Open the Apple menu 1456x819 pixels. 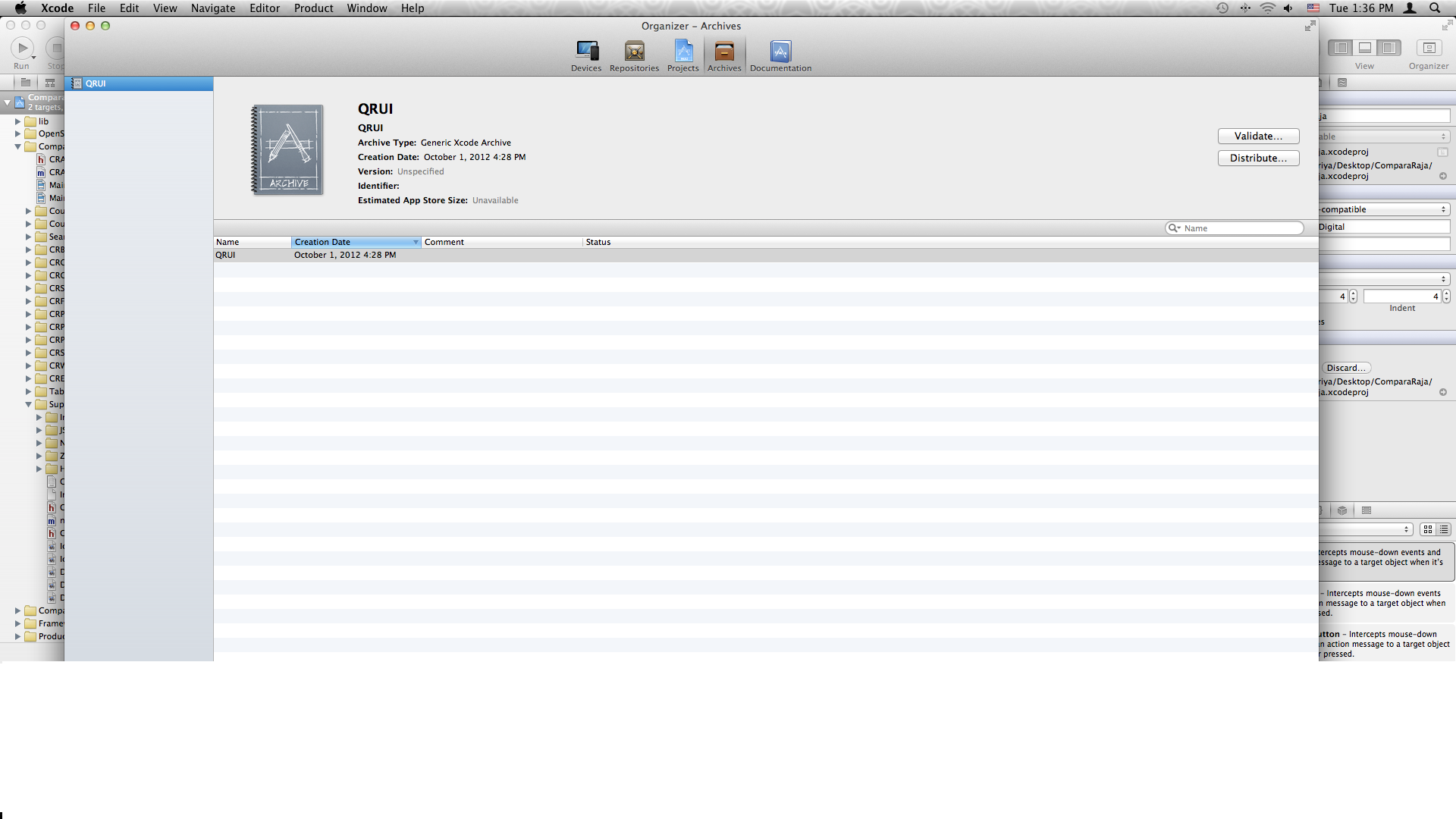coord(20,8)
